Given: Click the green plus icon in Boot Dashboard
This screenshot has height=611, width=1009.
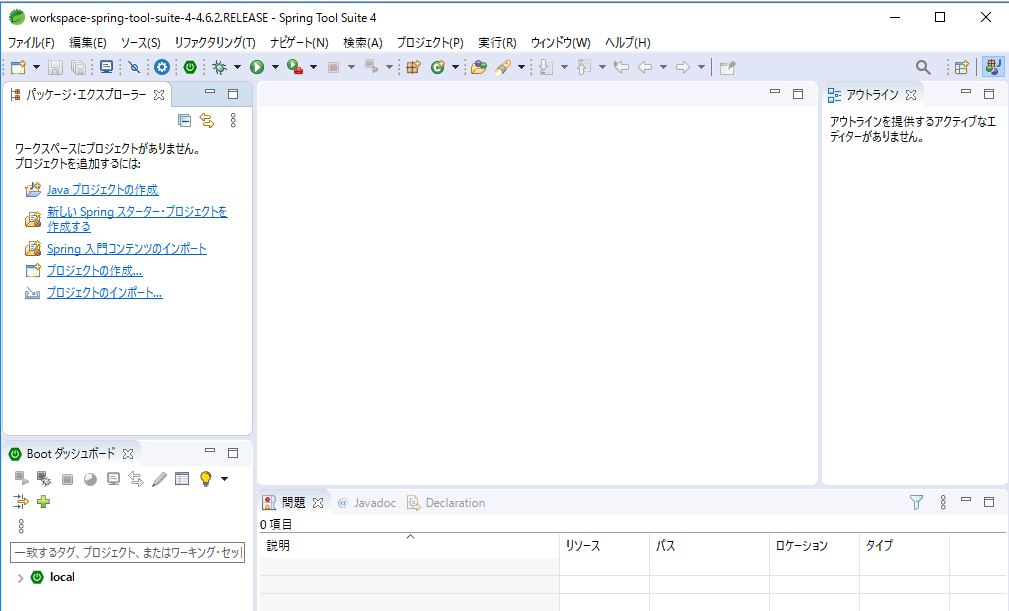Looking at the screenshot, I should (x=43, y=502).
